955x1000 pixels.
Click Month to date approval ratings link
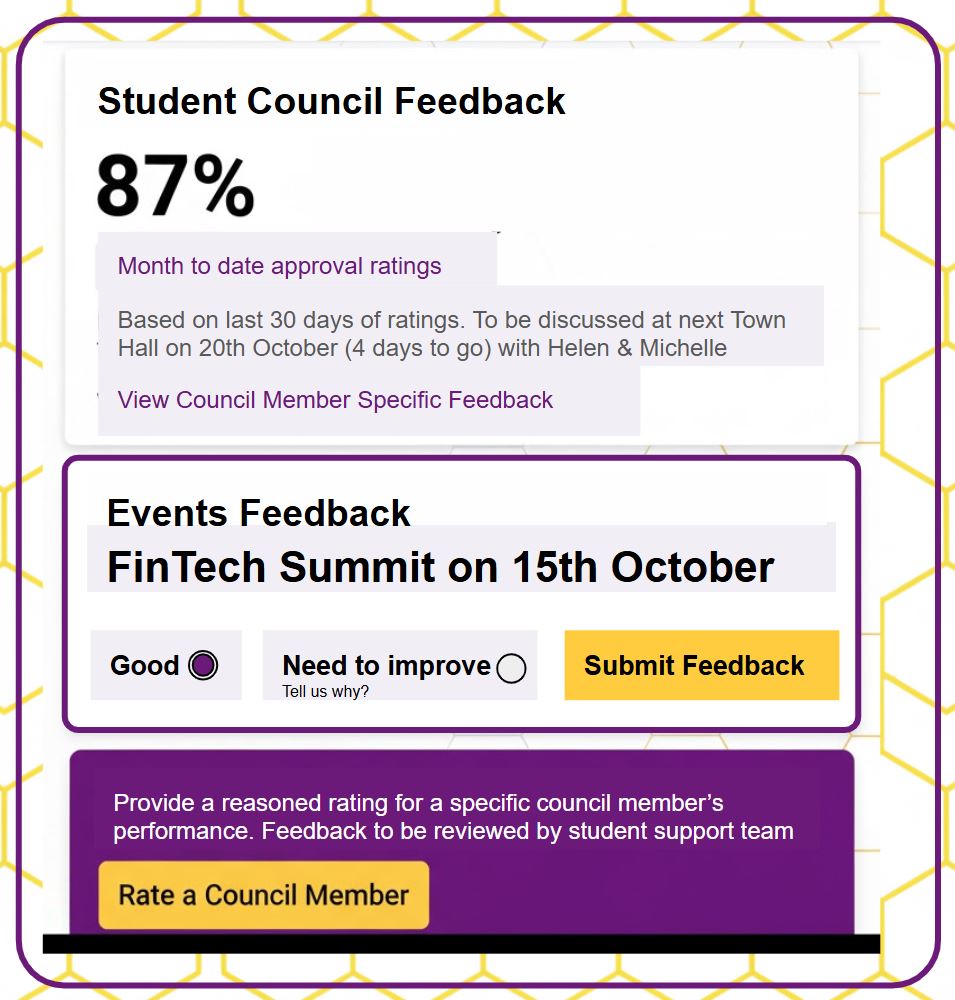pyautogui.click(x=279, y=266)
